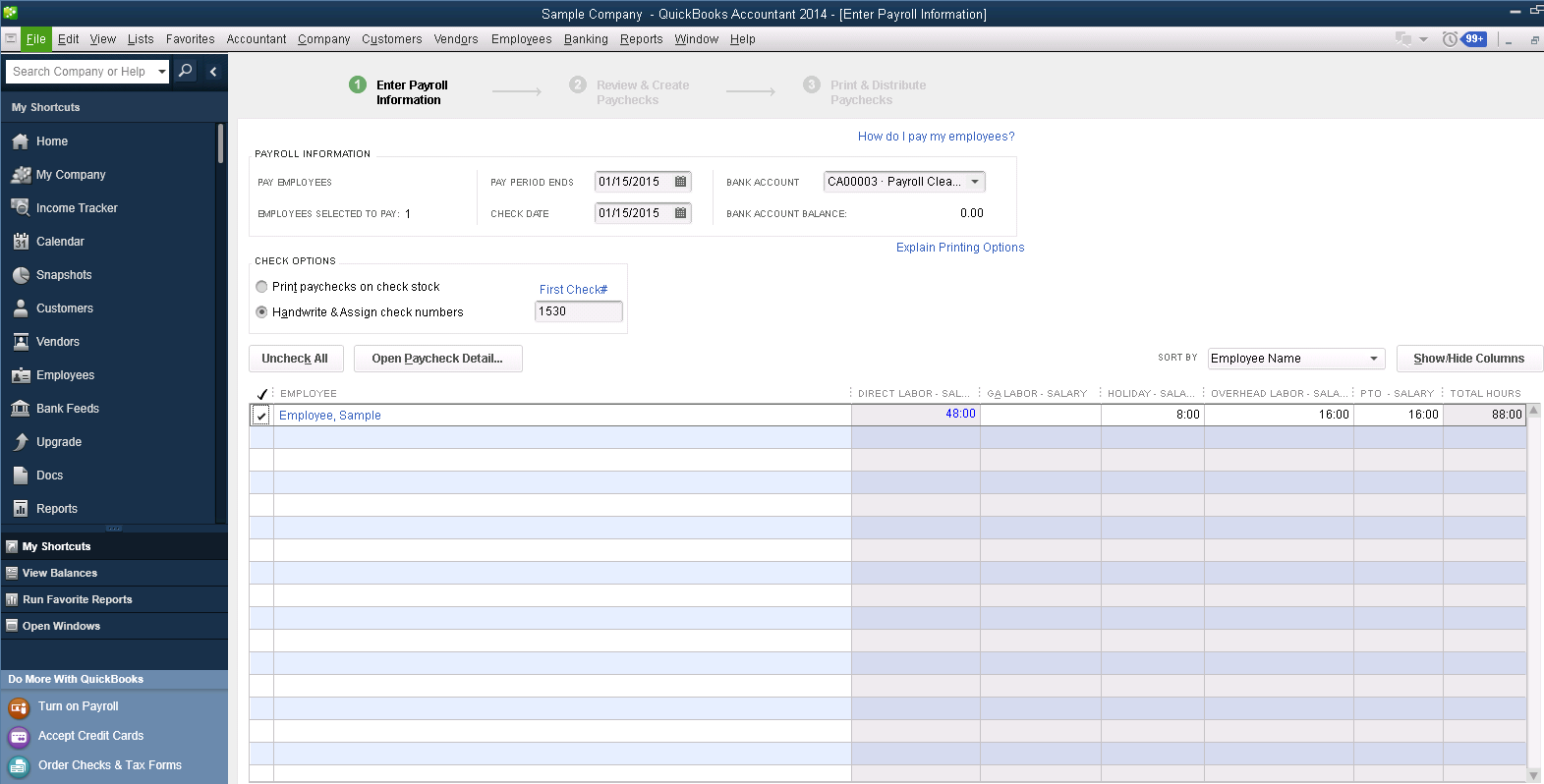Click the 99+ notifications badge

[x=1474, y=39]
